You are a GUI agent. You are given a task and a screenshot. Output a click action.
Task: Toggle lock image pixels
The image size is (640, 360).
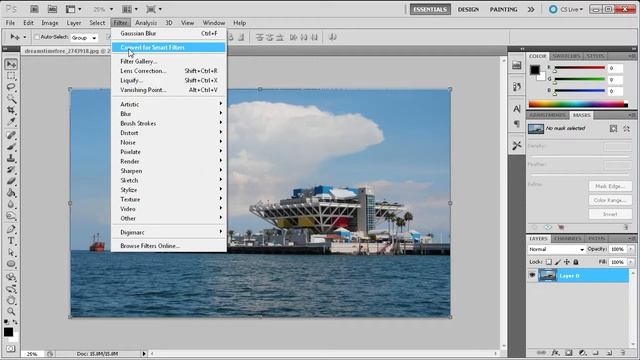(x=558, y=262)
